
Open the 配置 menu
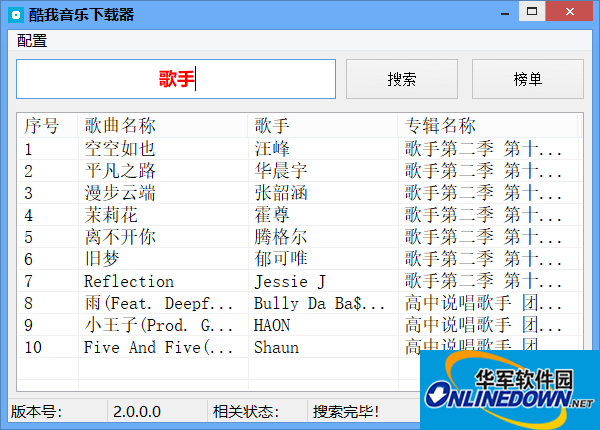[x=32, y=41]
